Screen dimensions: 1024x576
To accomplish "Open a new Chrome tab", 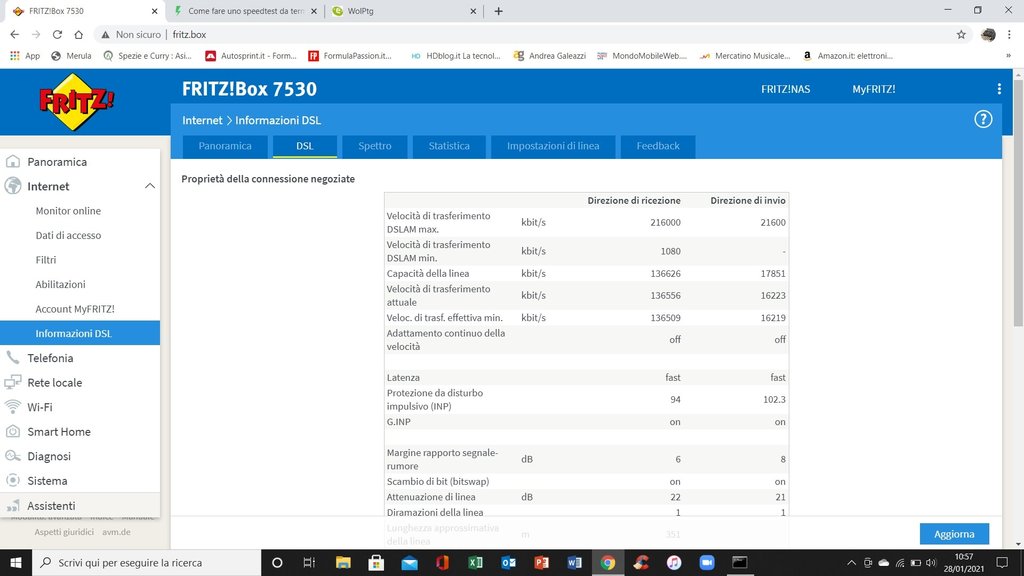I will (498, 11).
